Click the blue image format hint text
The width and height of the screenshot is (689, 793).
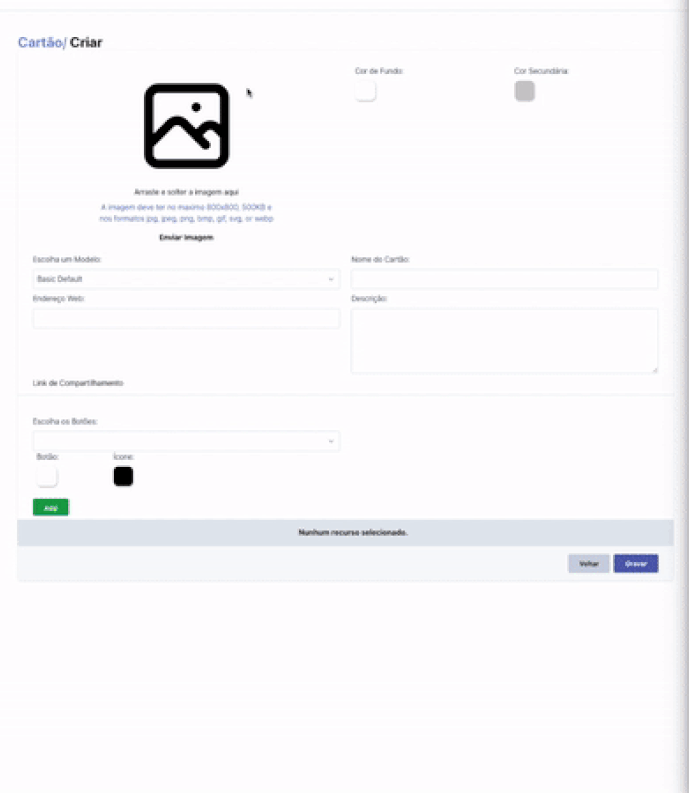[x=186, y=213]
